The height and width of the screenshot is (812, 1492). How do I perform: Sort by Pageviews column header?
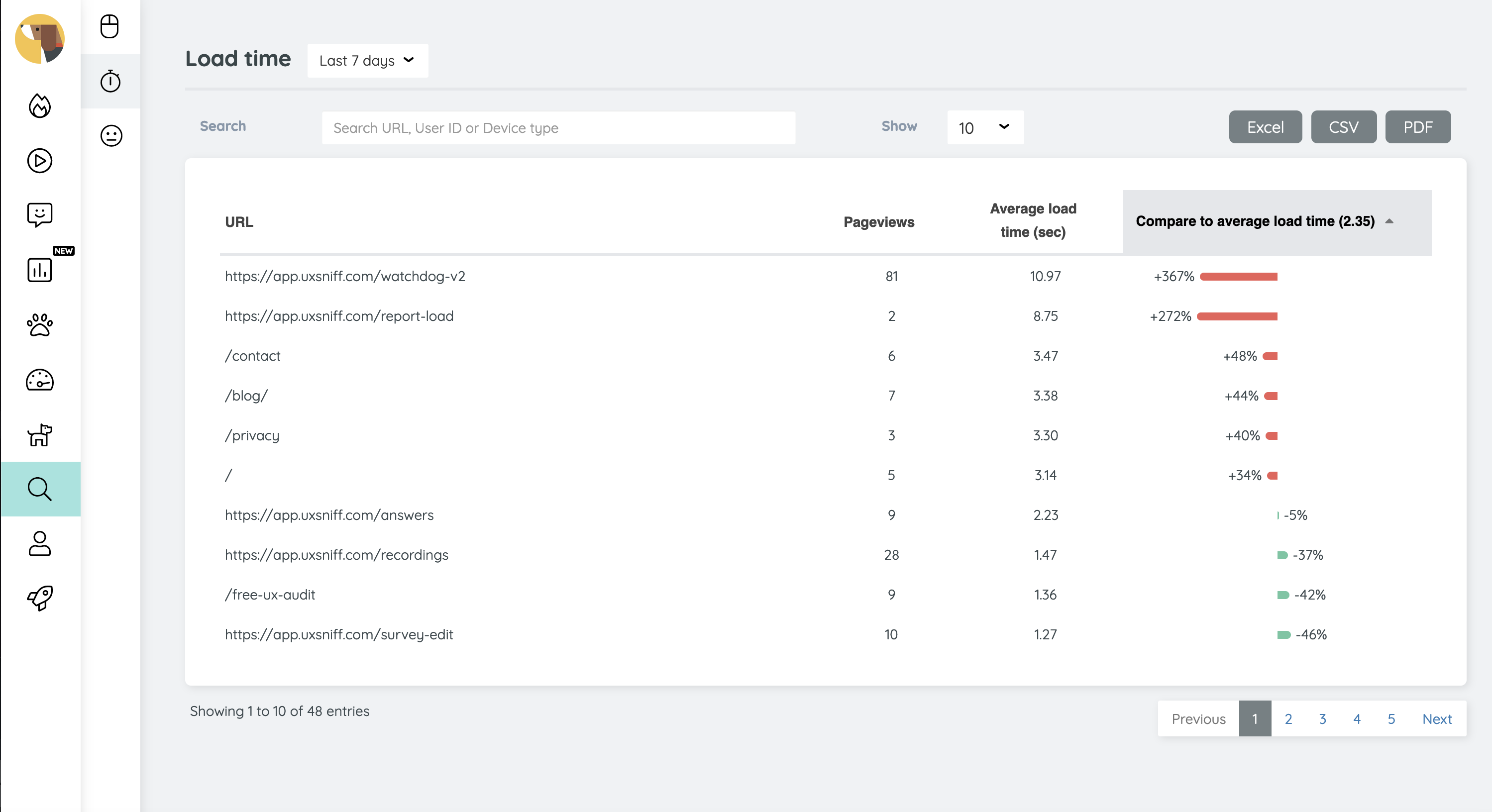pyautogui.click(x=879, y=222)
